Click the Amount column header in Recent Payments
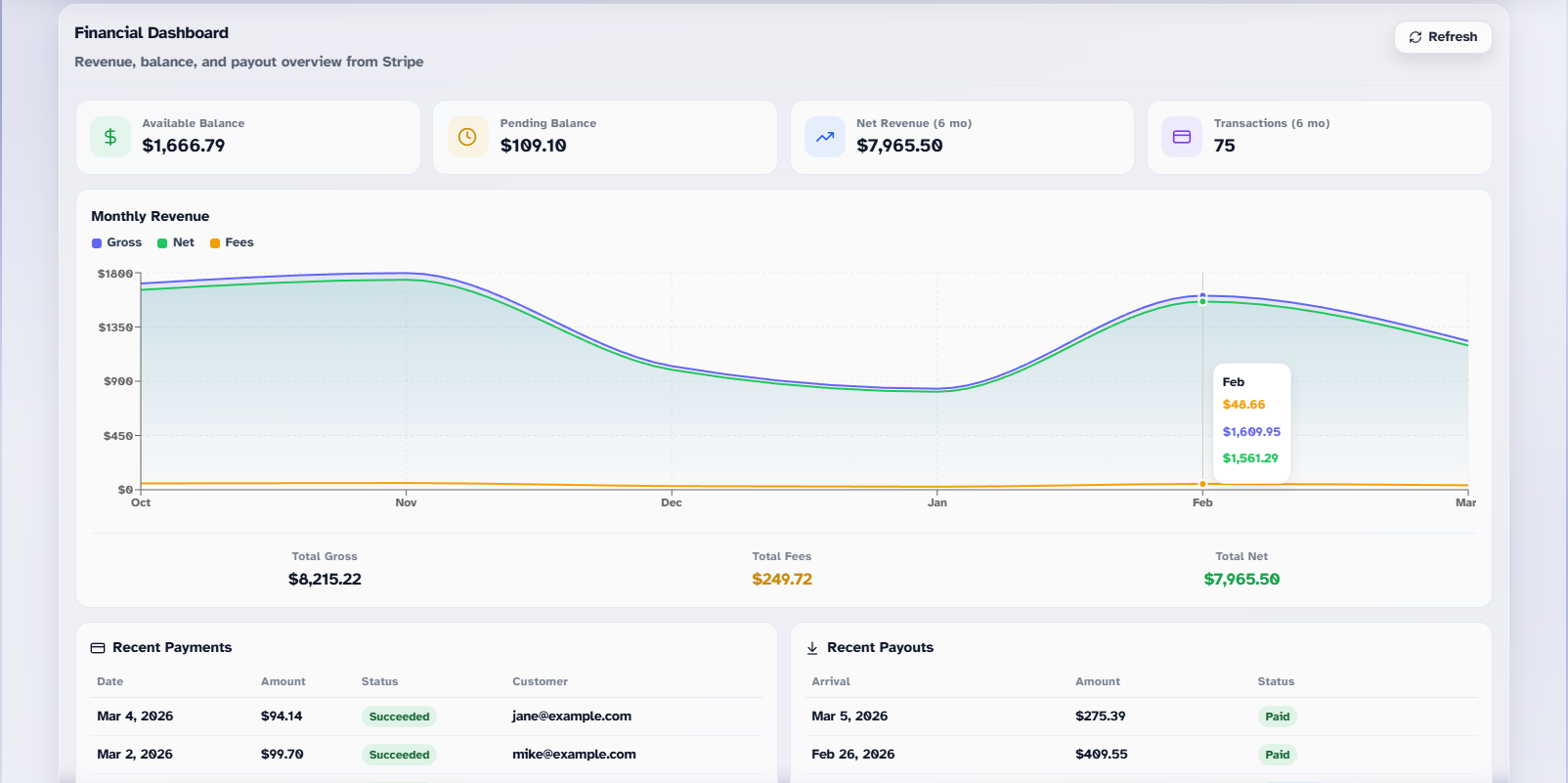Viewport: 1568px width, 783px height. pyautogui.click(x=283, y=681)
